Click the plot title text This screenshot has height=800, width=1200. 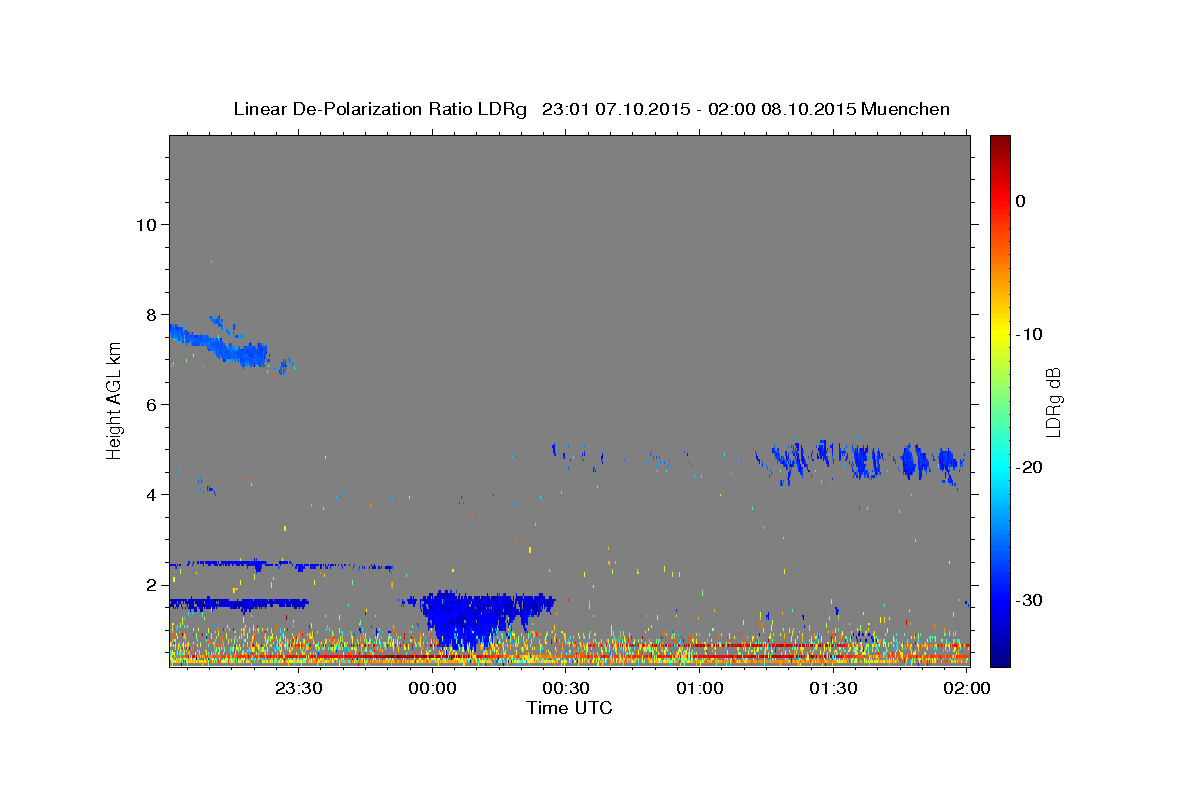[591, 109]
